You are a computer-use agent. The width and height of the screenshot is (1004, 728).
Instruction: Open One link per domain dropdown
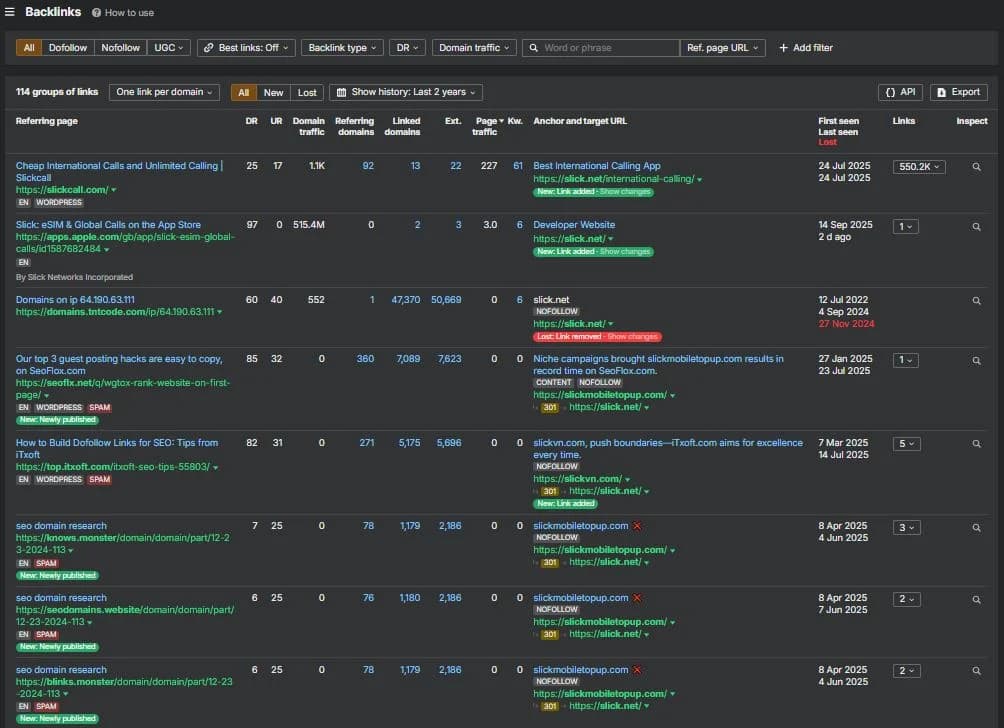(165, 92)
